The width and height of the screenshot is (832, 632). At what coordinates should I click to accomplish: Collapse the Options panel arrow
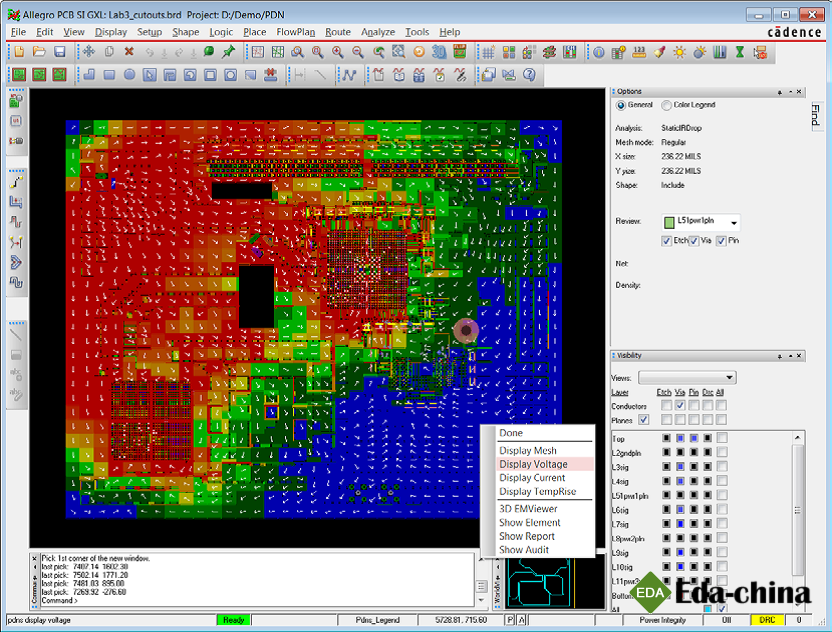pyautogui.click(x=790, y=92)
